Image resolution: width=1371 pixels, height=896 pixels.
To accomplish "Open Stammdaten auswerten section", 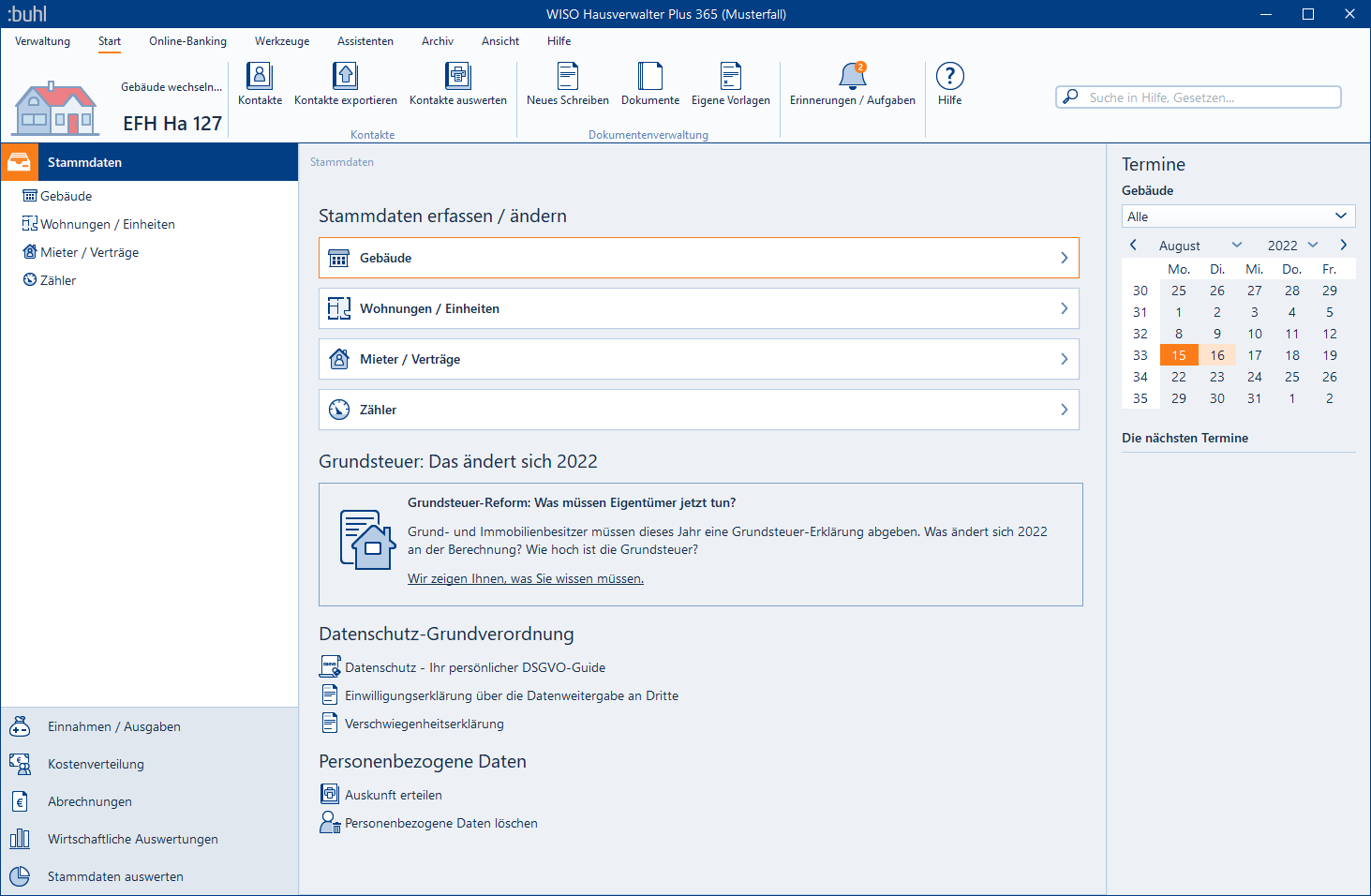I will (115, 876).
